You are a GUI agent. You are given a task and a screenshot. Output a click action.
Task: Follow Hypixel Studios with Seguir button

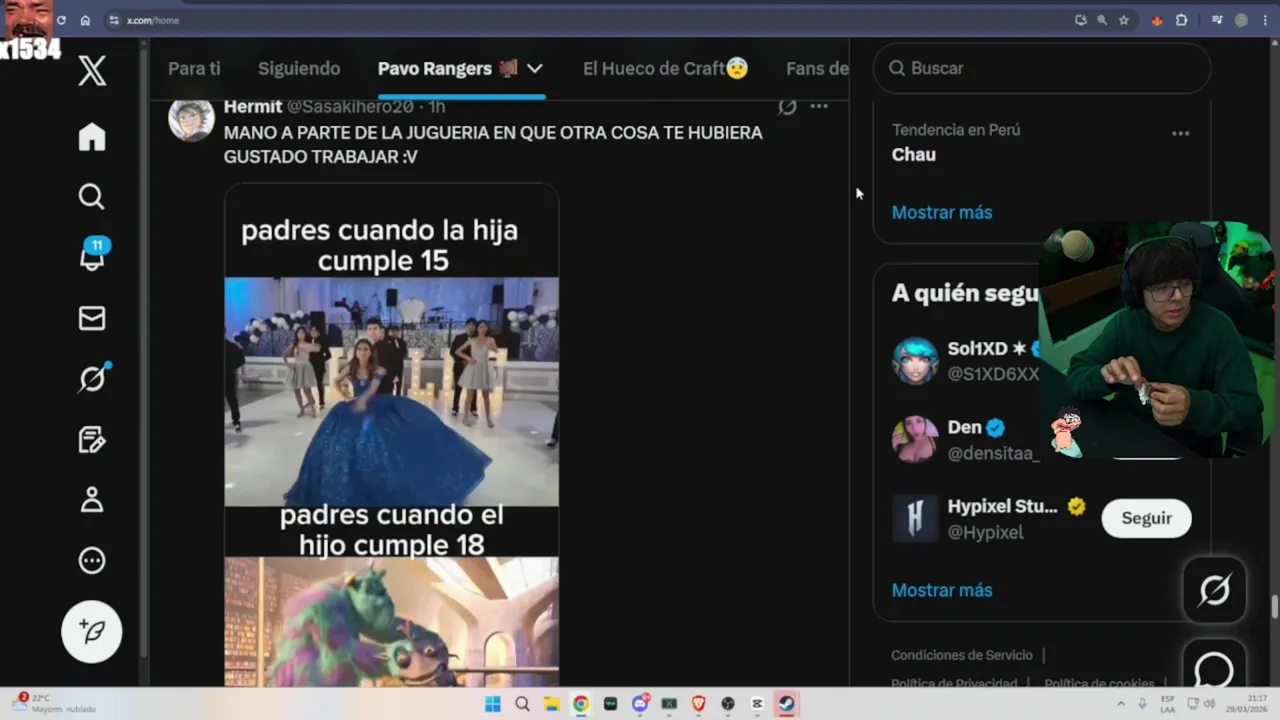pos(1146,518)
